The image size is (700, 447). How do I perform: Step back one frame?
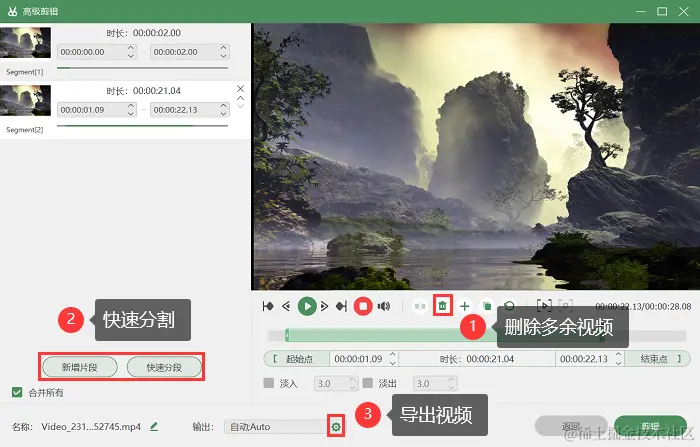(286, 306)
